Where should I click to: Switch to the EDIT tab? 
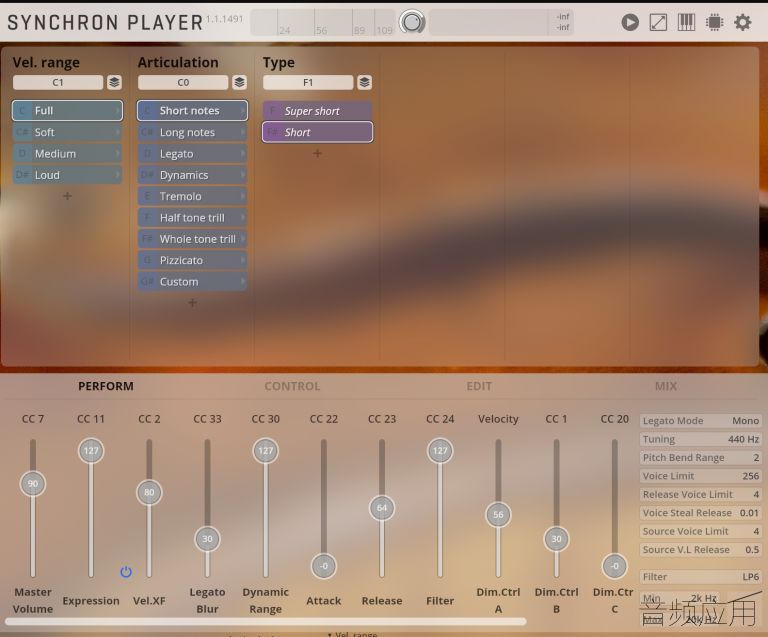pos(479,386)
